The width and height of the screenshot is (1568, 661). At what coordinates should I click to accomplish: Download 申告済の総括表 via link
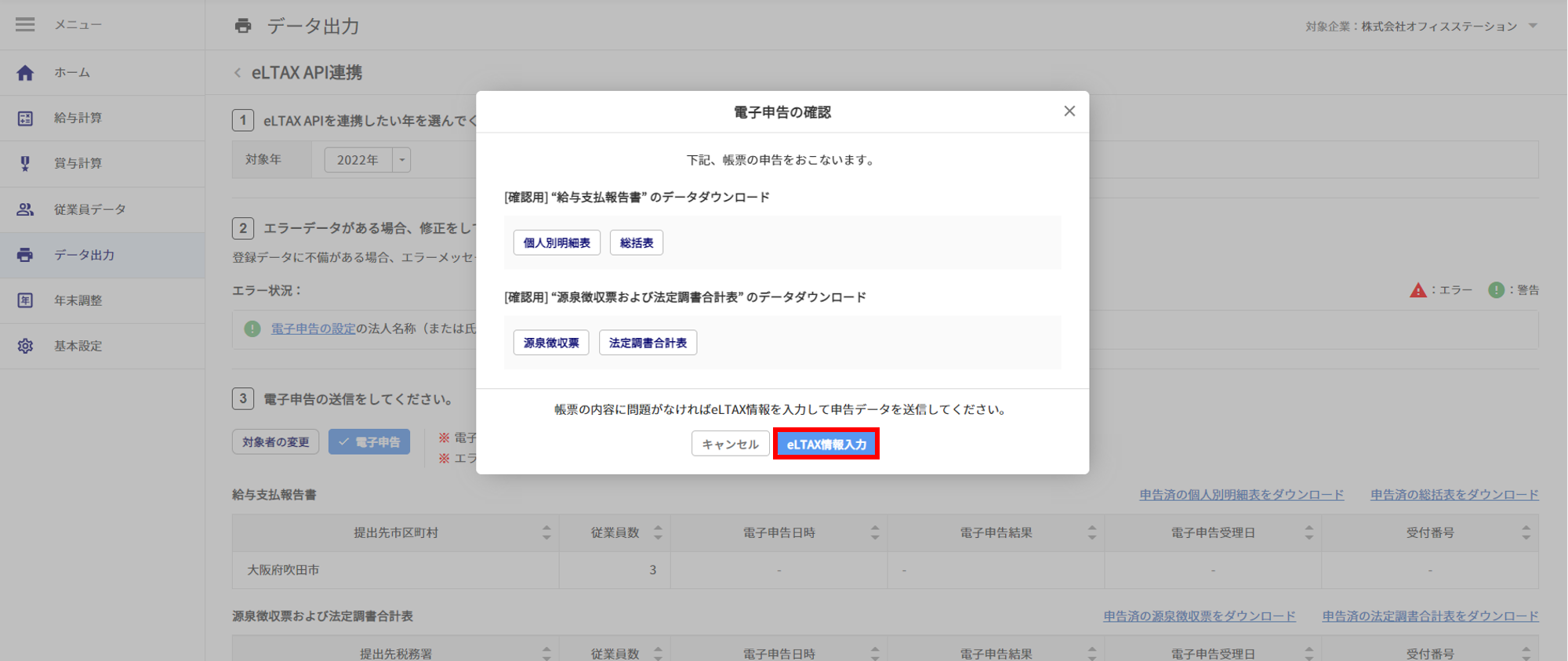click(1454, 495)
